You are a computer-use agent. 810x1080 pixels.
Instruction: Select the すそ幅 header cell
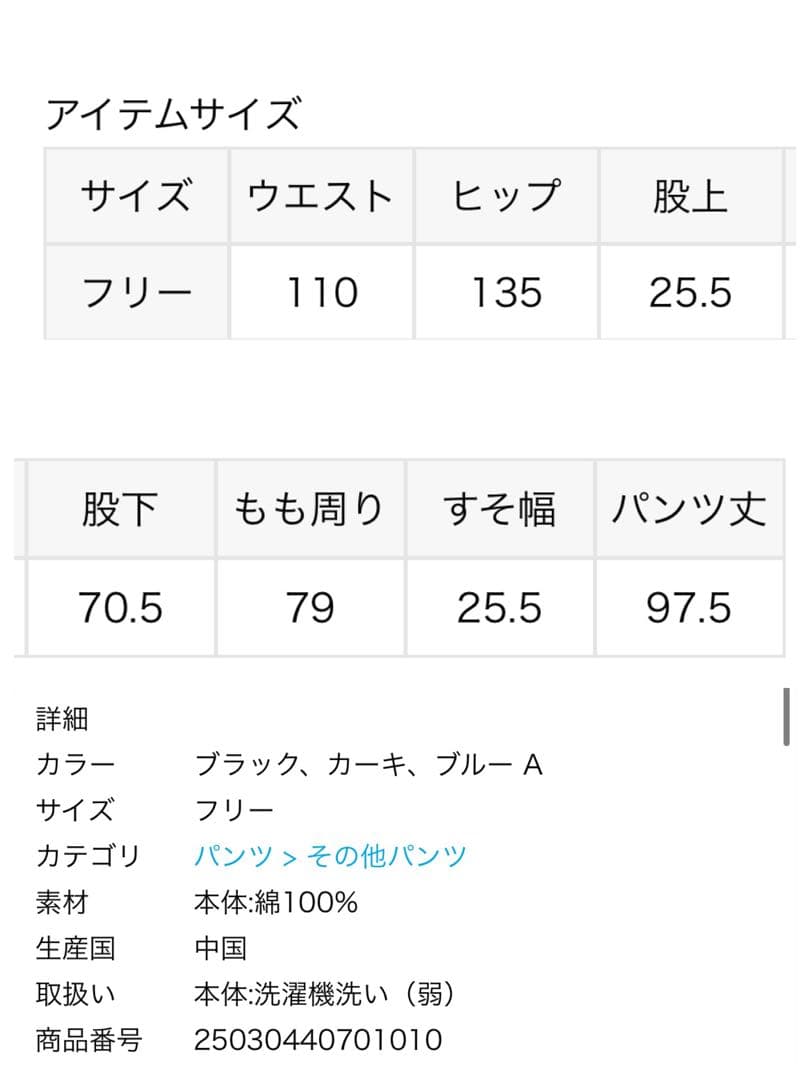(497, 509)
